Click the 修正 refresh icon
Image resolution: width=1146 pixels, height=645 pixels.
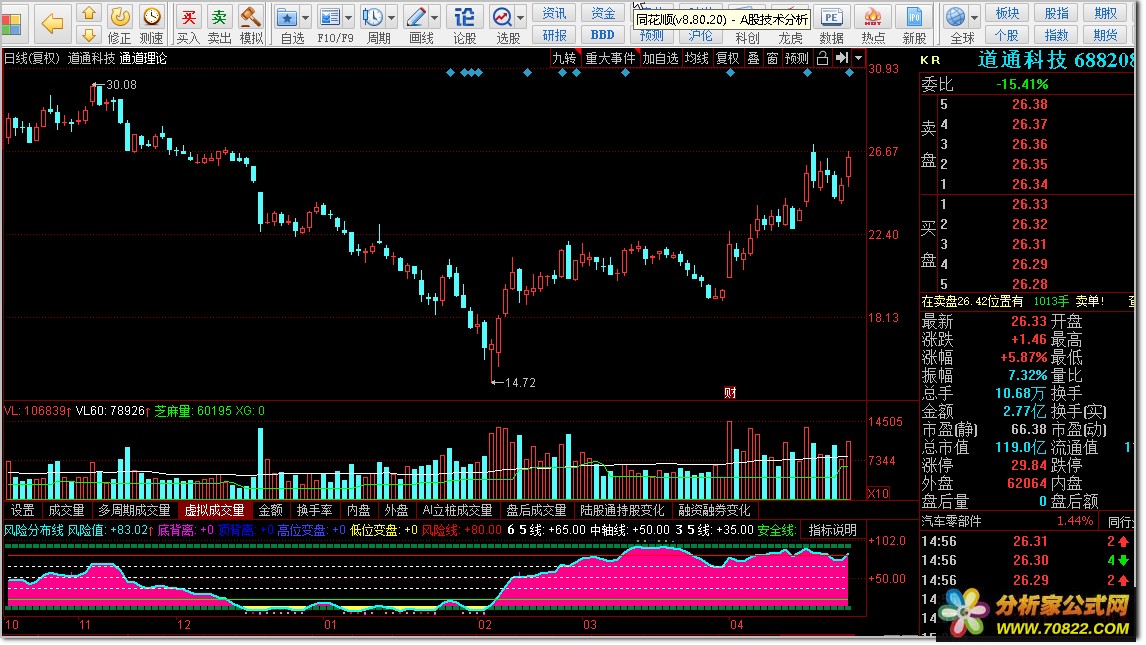coord(119,16)
